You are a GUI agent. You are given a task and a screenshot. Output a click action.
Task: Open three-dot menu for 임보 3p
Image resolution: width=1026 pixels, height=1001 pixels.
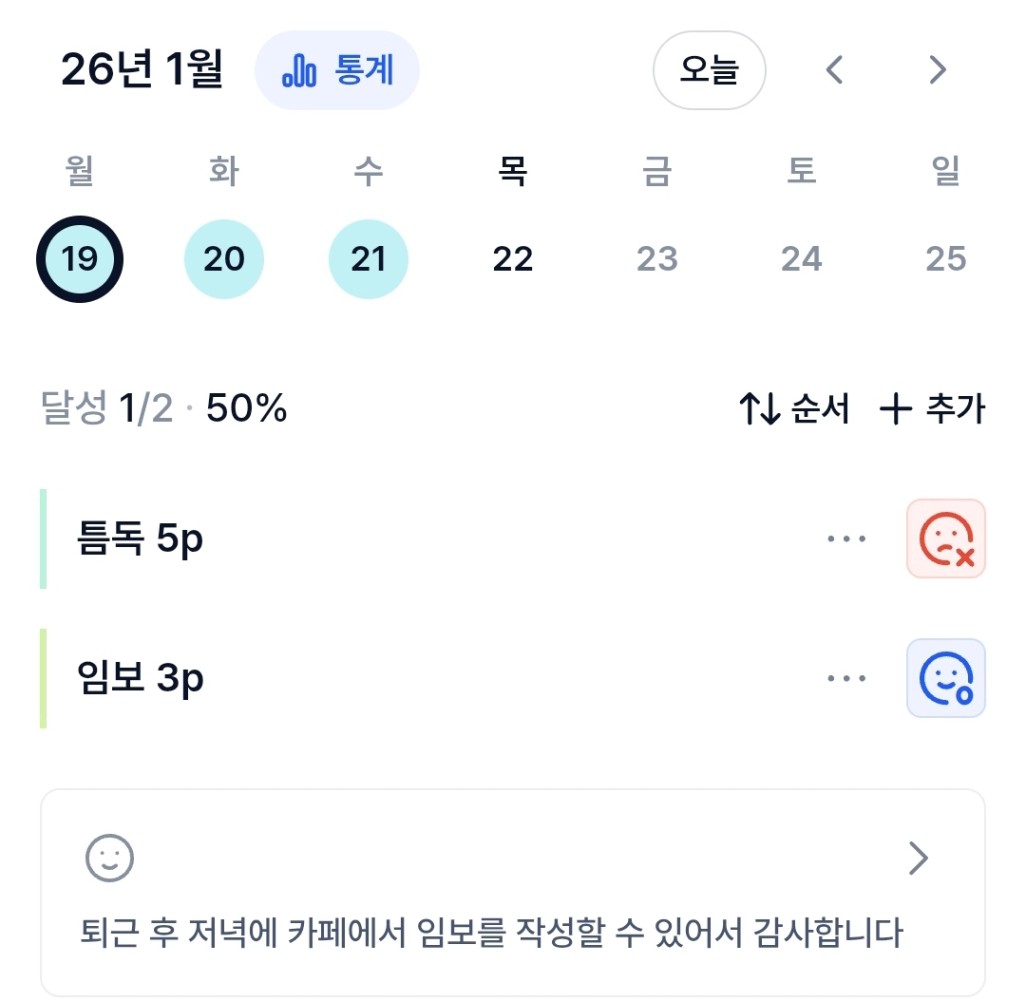pos(846,679)
